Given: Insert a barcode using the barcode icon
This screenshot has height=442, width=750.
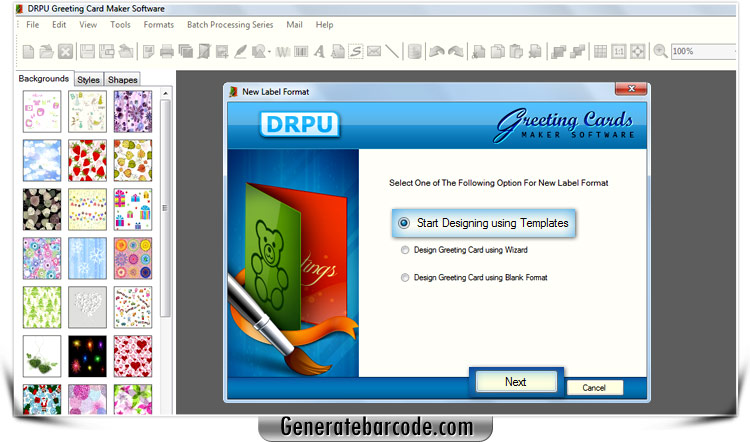Looking at the screenshot, I should click(301, 51).
